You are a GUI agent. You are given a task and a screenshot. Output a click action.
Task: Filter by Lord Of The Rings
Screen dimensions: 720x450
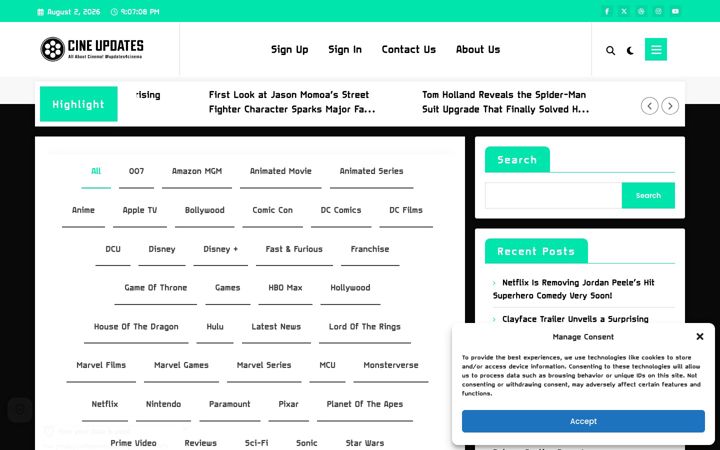[x=365, y=327]
